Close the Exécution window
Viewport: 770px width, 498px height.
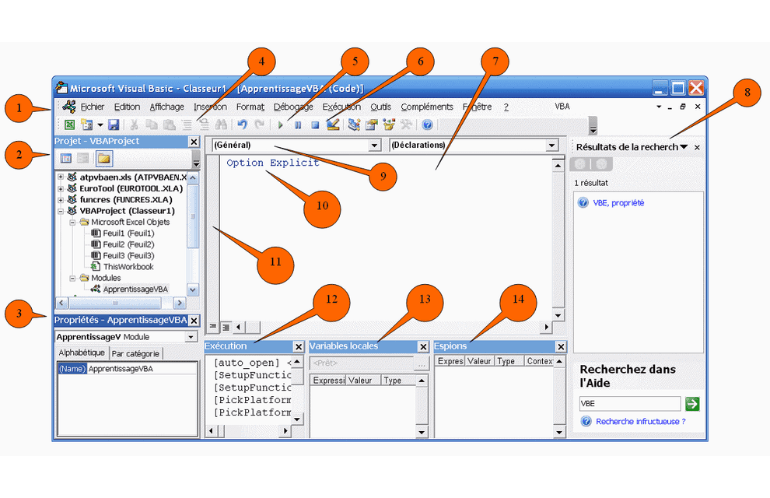[299, 347]
